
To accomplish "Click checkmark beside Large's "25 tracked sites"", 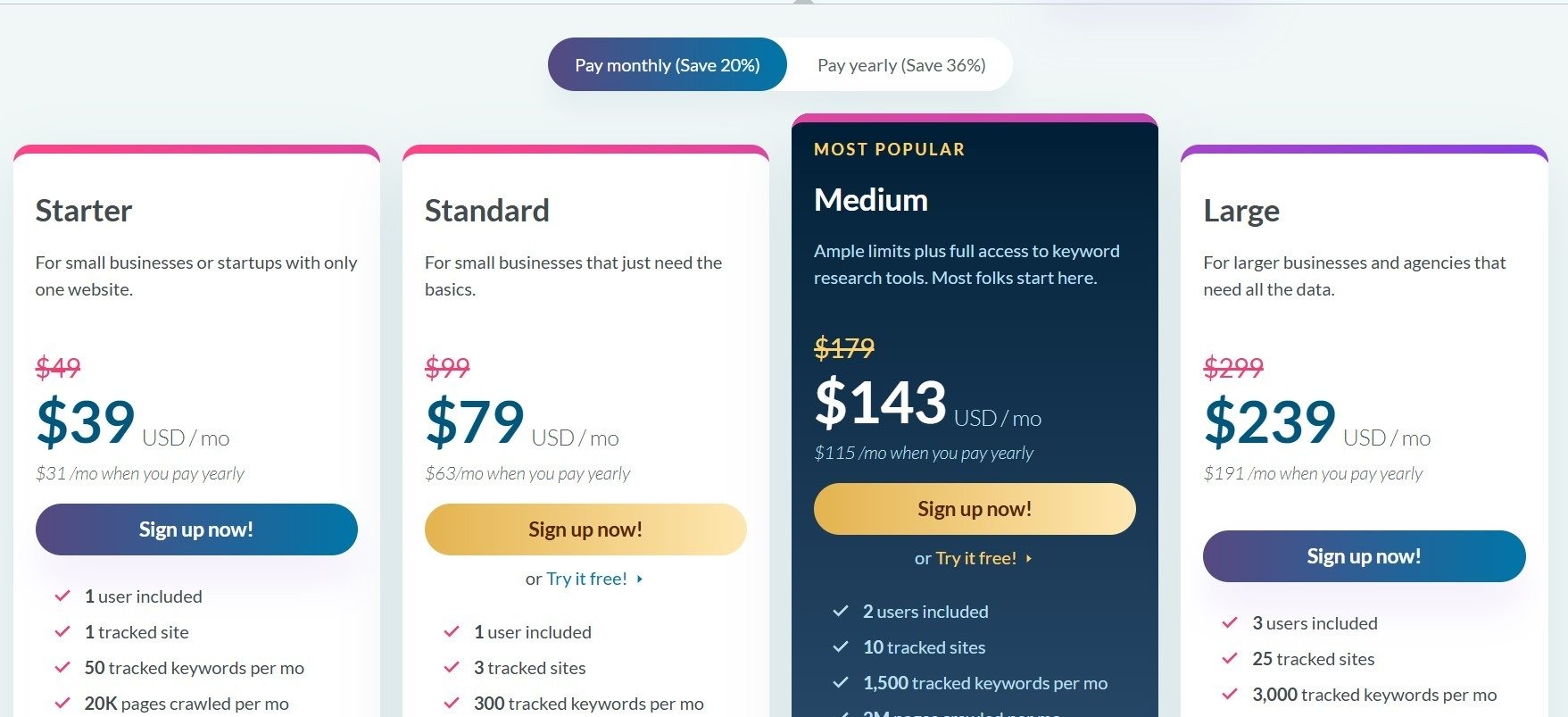I will point(1232,658).
